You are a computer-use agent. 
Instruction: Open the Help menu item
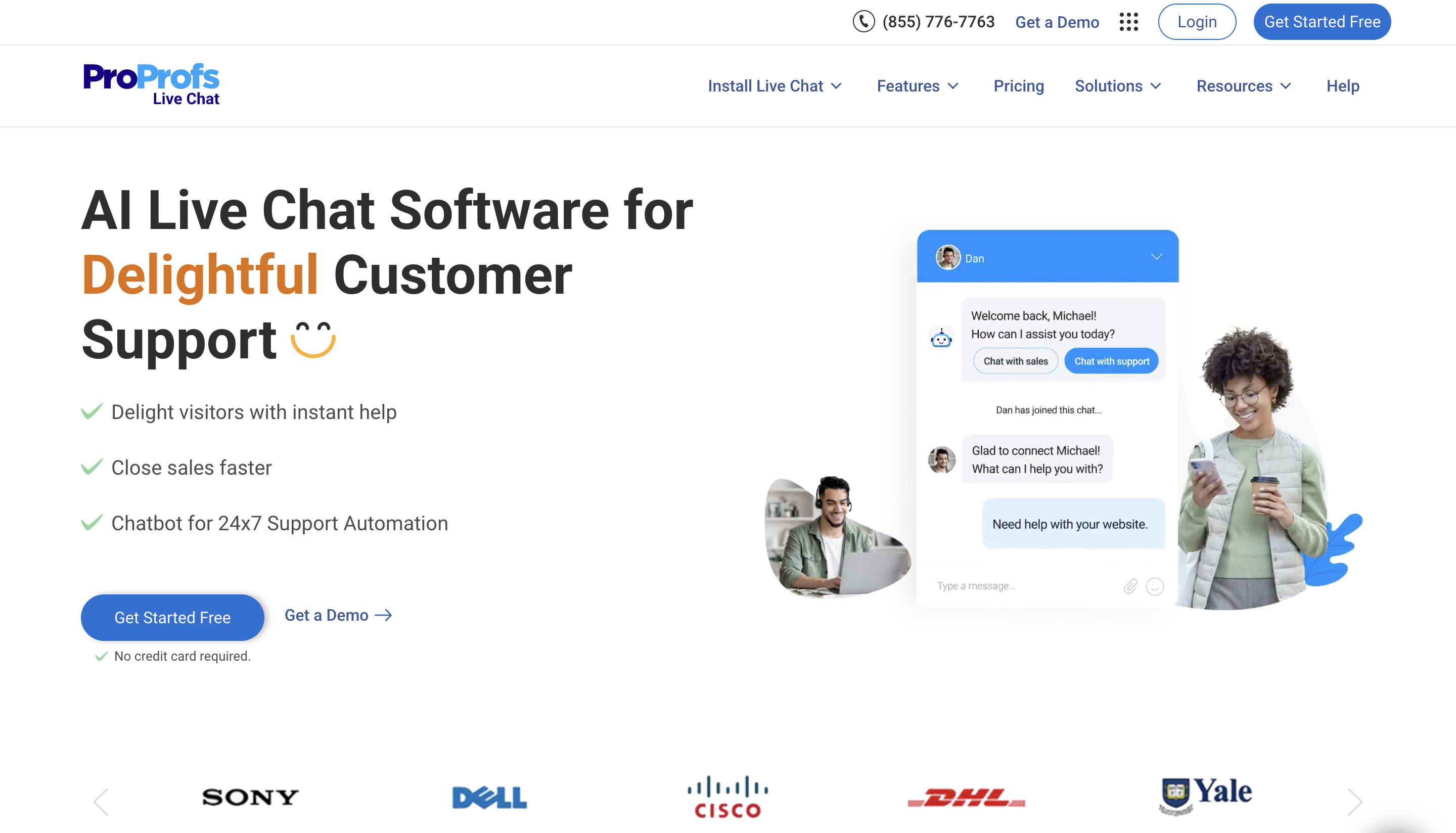1342,86
